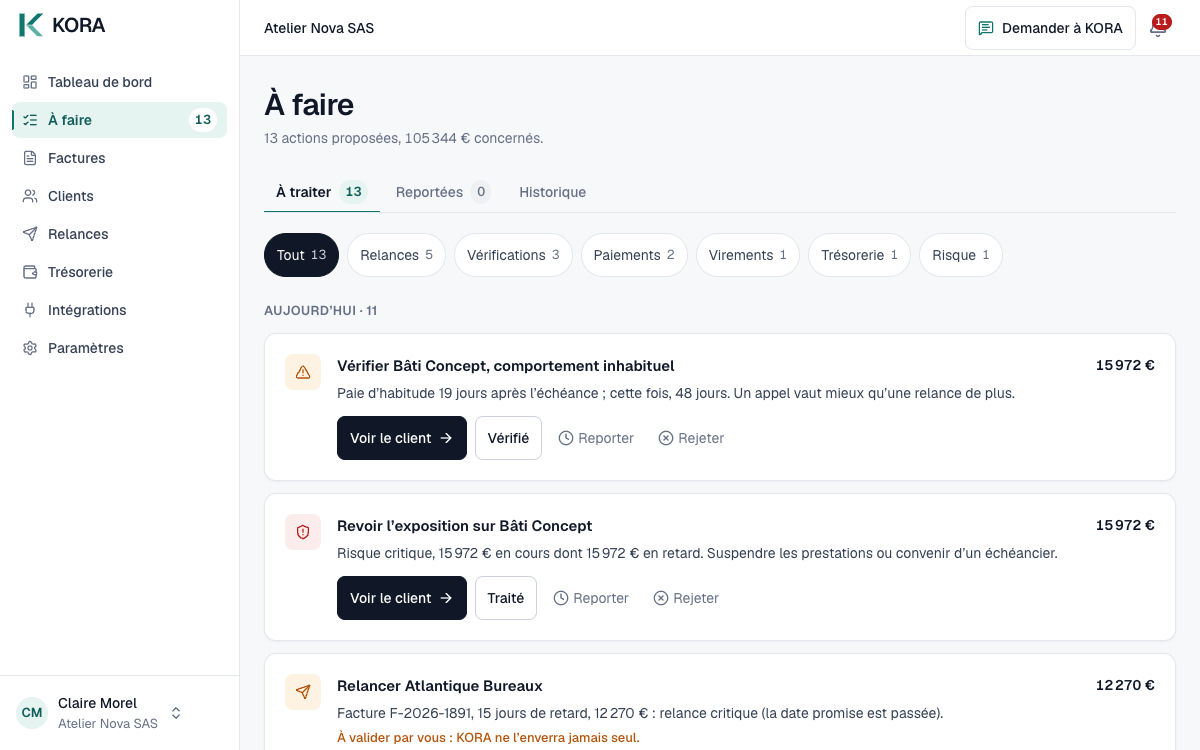Click Revoir l'exposition sur Bâti Concept title
This screenshot has width=1200, height=750.
[x=465, y=526]
